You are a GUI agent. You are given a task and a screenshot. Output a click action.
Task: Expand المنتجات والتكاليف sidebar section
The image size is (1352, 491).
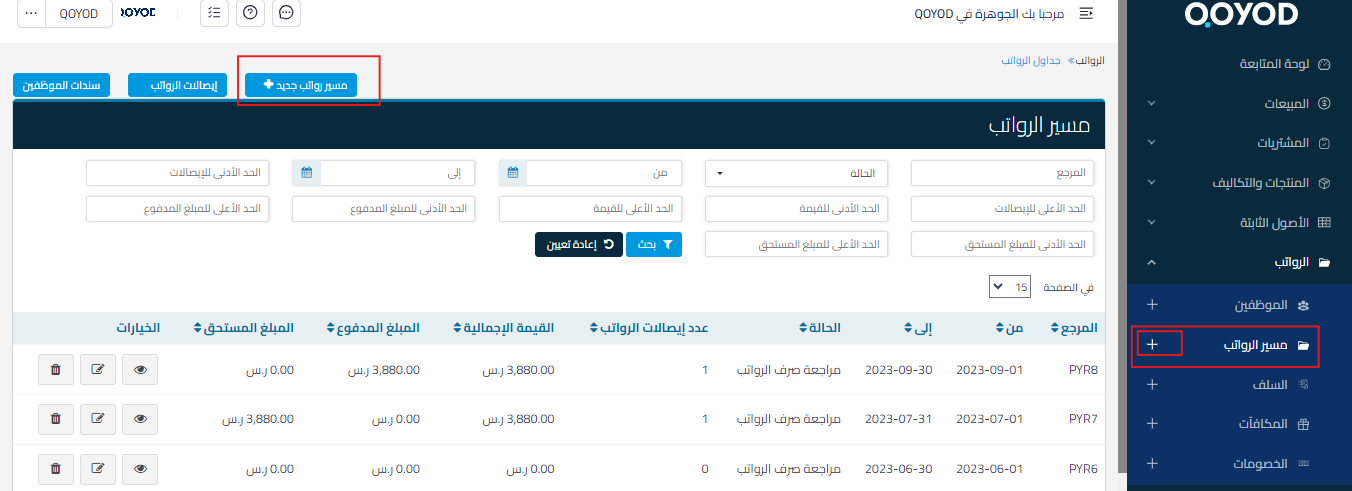click(x=1240, y=183)
